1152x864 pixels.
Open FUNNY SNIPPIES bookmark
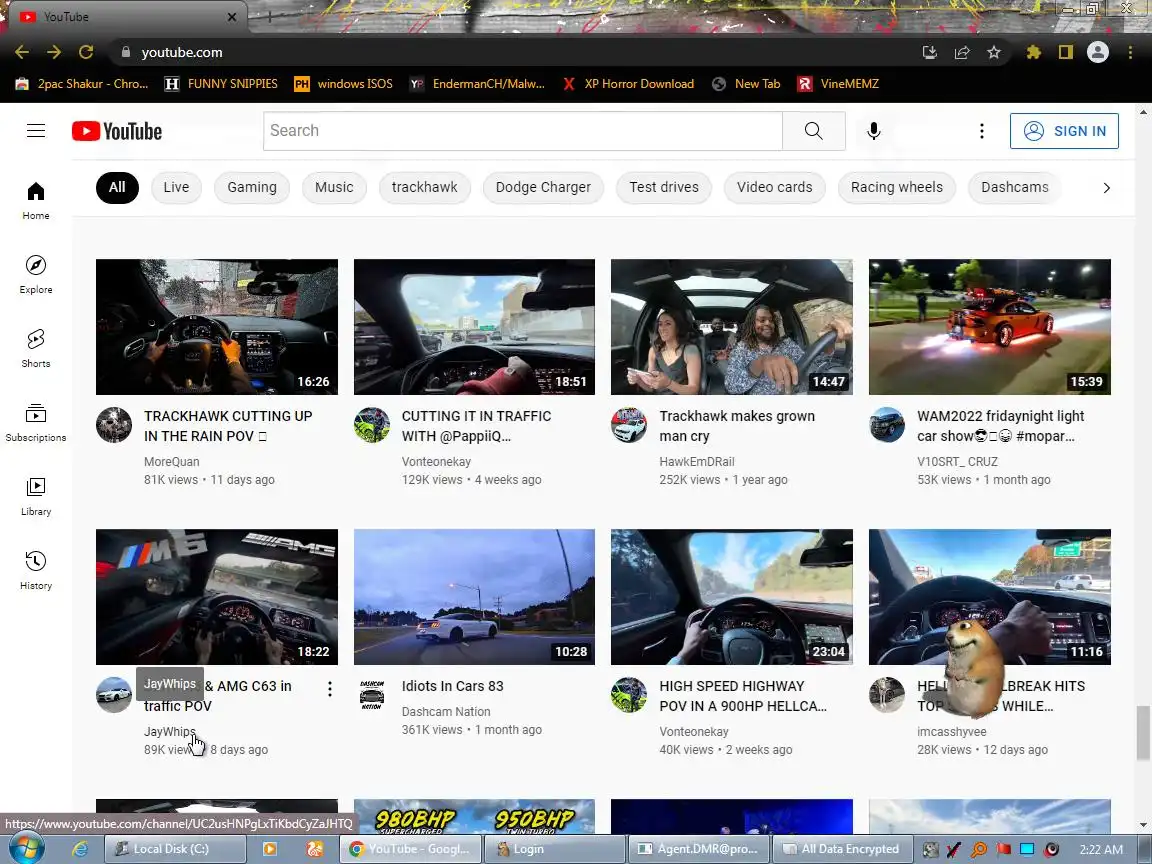click(x=221, y=84)
